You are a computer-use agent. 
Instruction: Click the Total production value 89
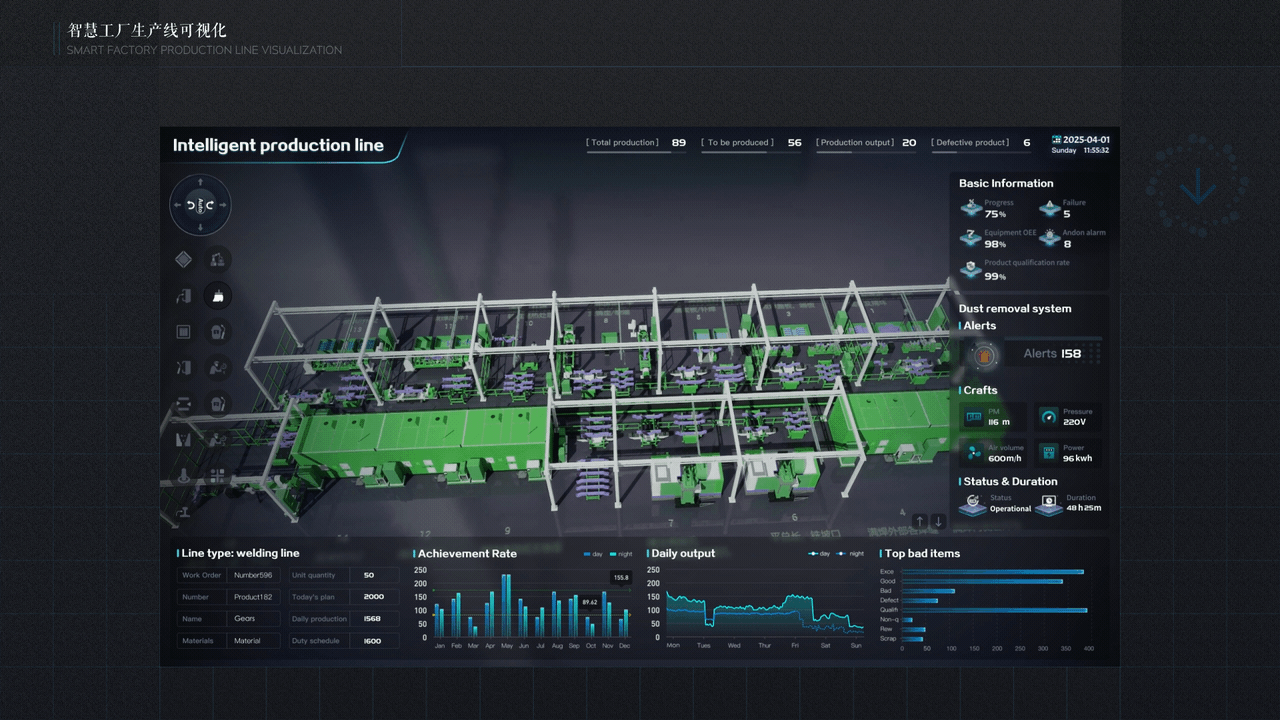coord(679,143)
